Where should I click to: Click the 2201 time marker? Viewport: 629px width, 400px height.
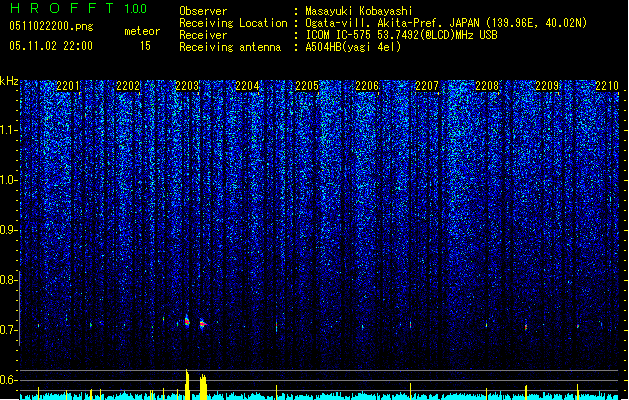pos(68,86)
